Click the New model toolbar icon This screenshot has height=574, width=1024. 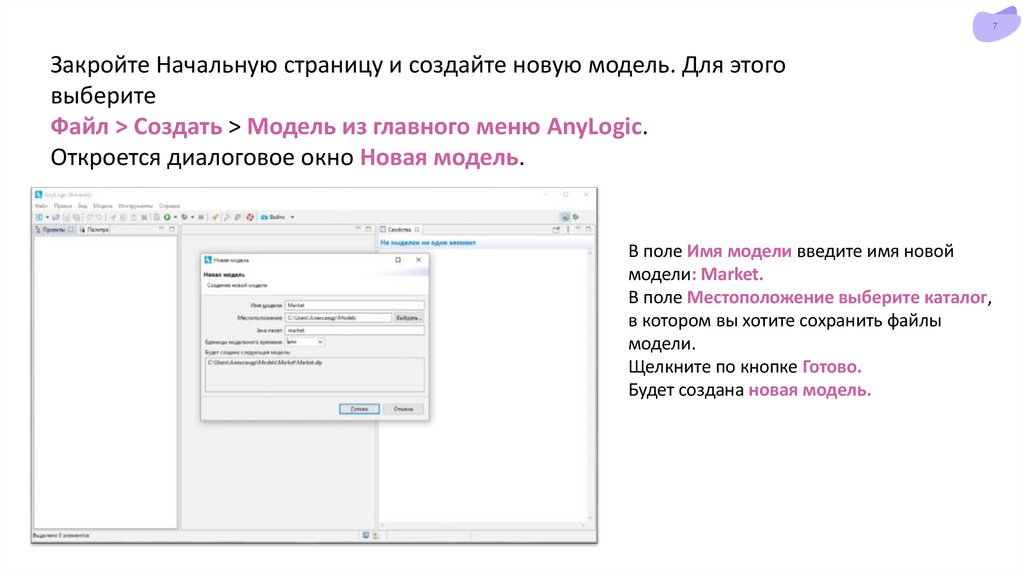pos(39,217)
